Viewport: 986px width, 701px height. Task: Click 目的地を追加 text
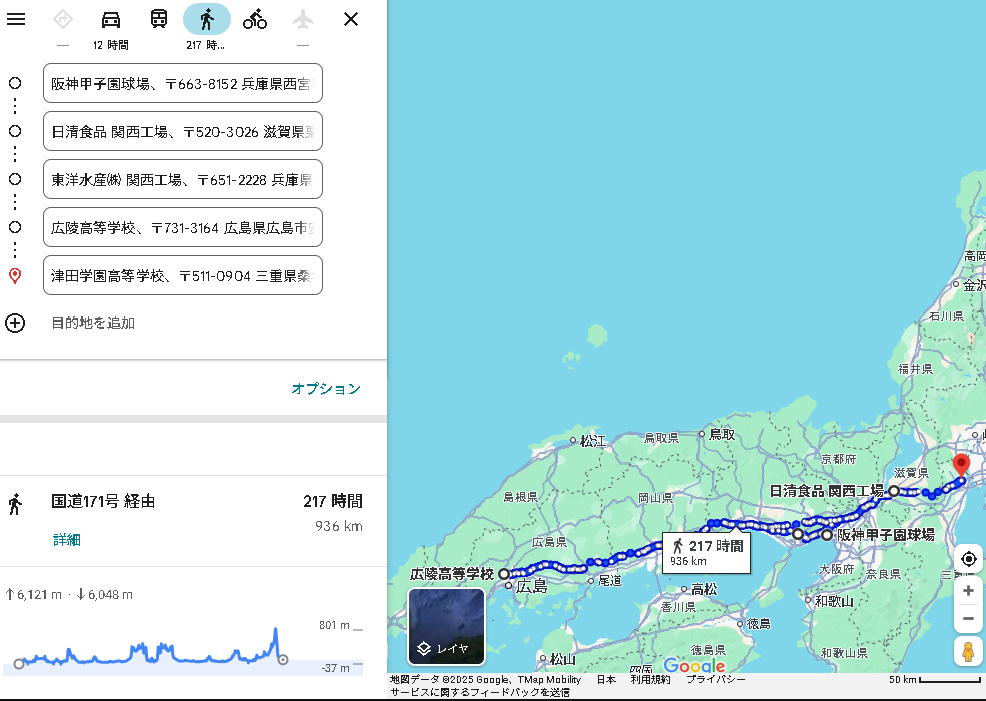click(93, 323)
